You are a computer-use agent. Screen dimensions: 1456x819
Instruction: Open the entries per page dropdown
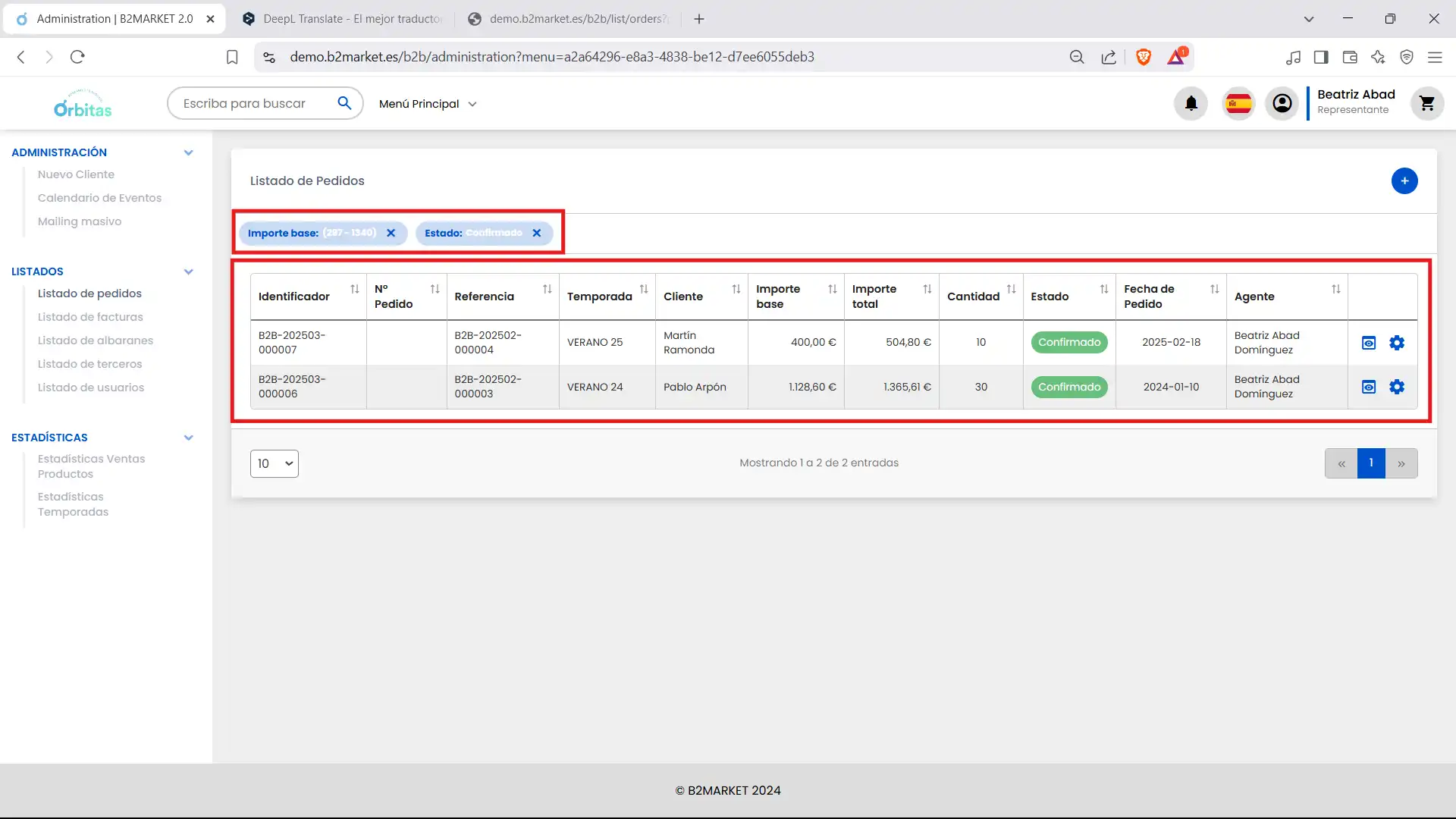[x=274, y=463]
